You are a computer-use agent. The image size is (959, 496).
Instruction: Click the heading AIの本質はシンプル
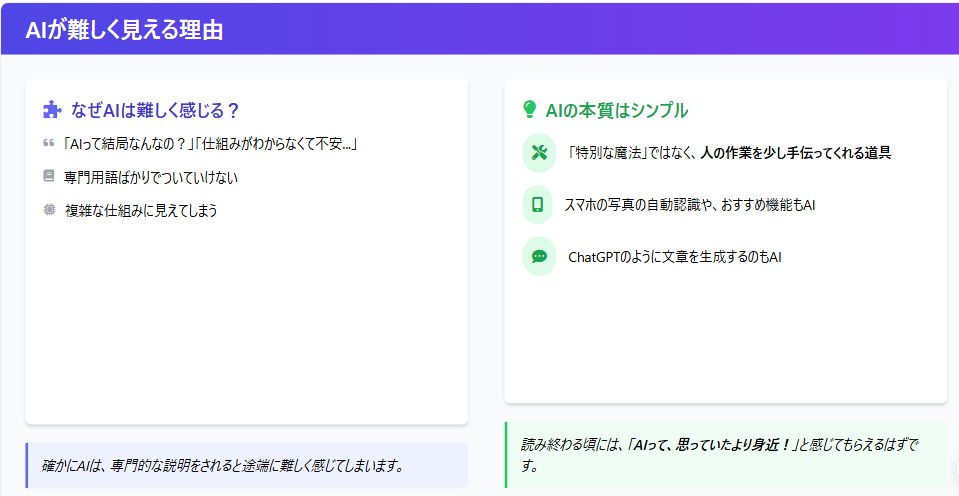616,110
